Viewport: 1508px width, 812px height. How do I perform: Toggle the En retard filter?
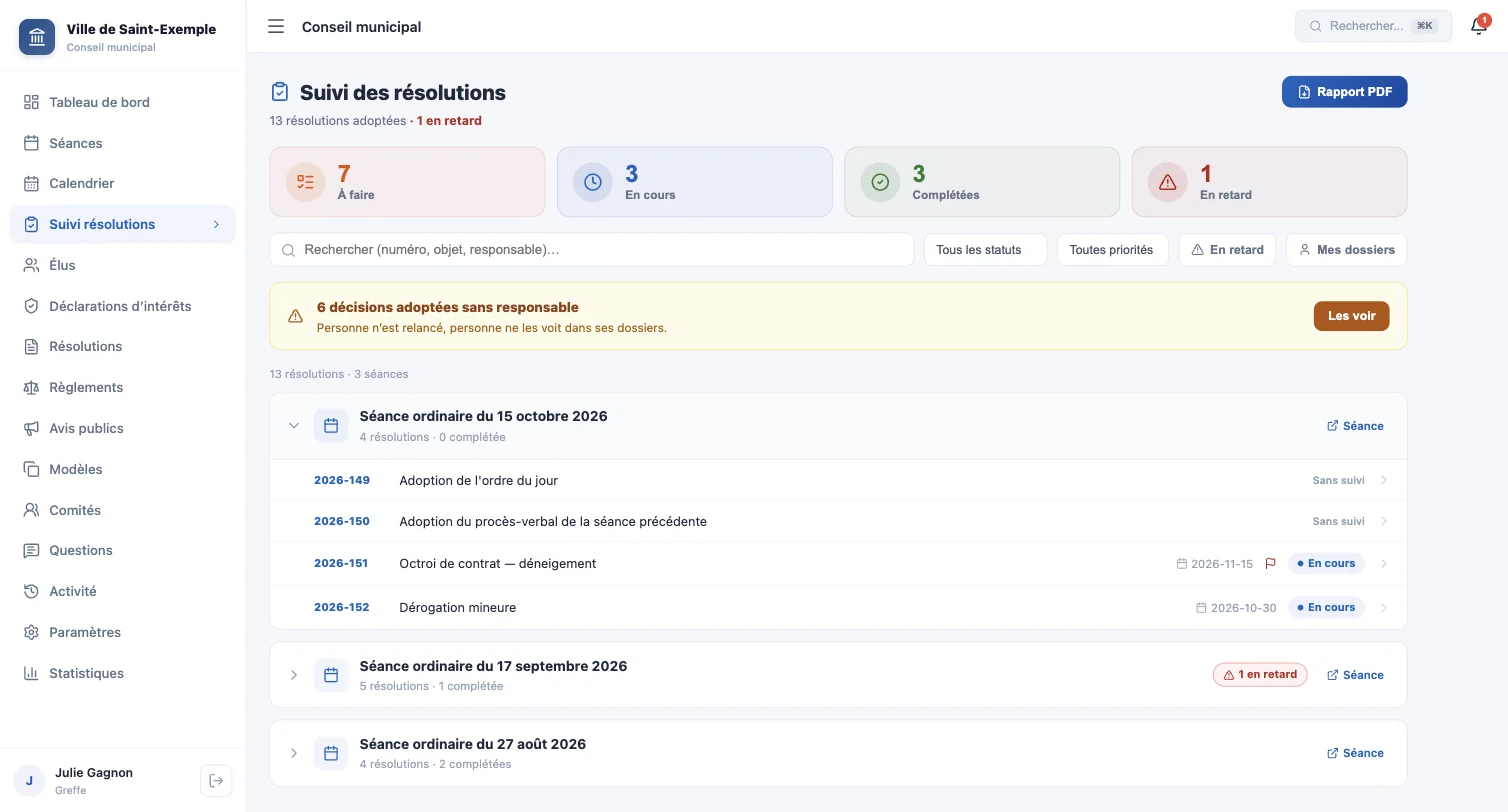point(1227,250)
